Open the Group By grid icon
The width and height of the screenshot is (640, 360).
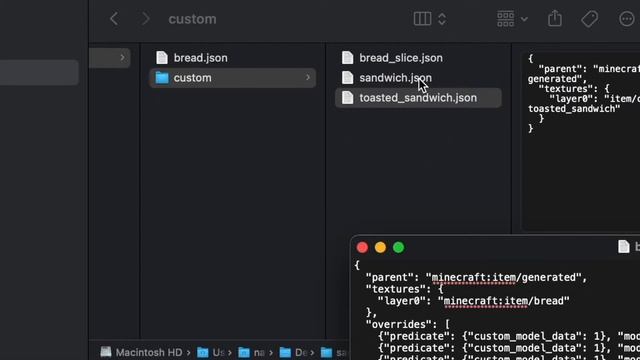(505, 19)
